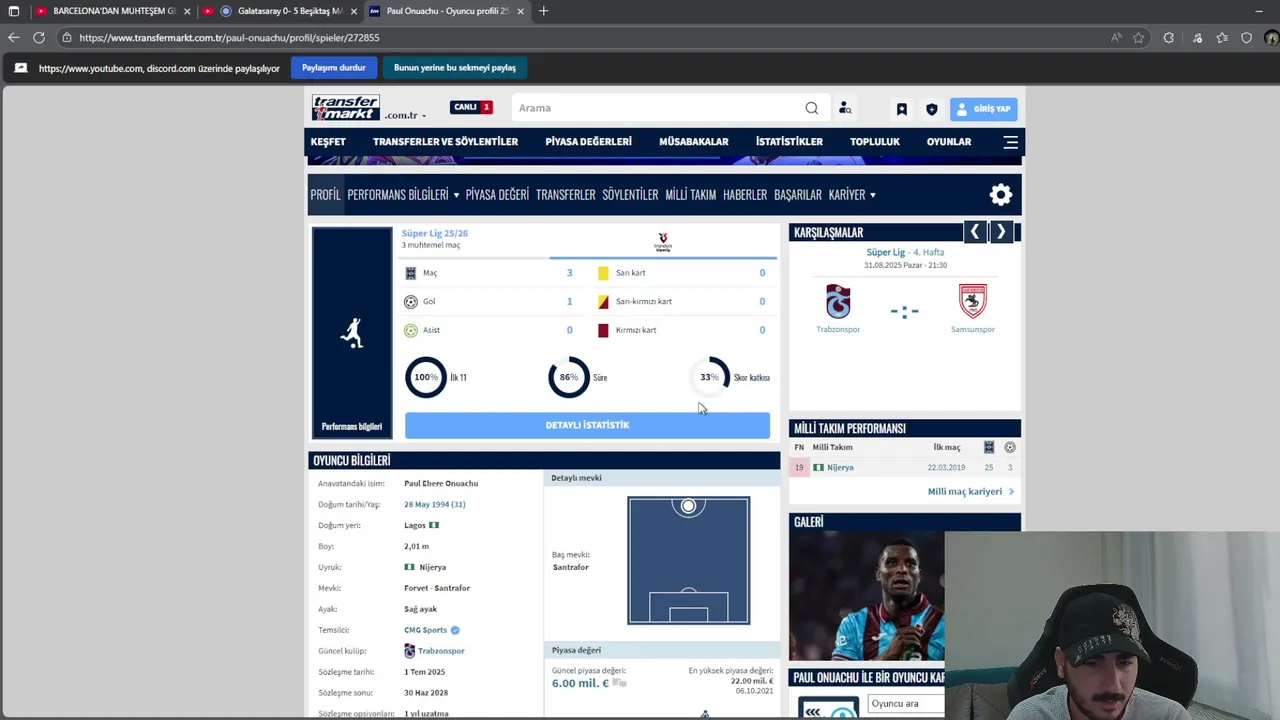The image size is (1280, 720).
Task: Expand the .com.tr domain selector
Action: [x=405, y=116]
